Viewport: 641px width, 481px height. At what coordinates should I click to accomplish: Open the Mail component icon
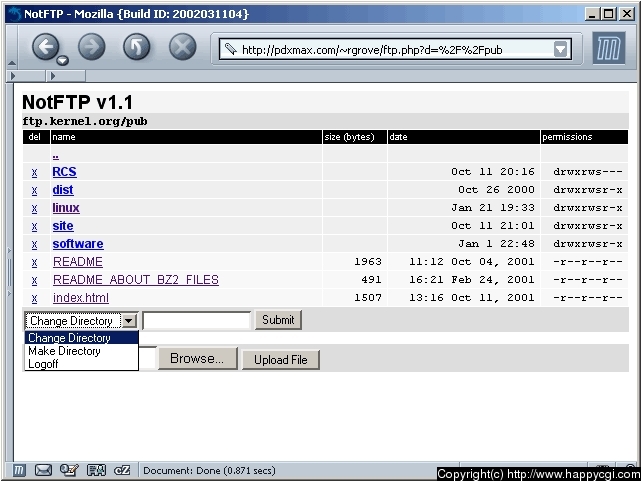point(43,470)
